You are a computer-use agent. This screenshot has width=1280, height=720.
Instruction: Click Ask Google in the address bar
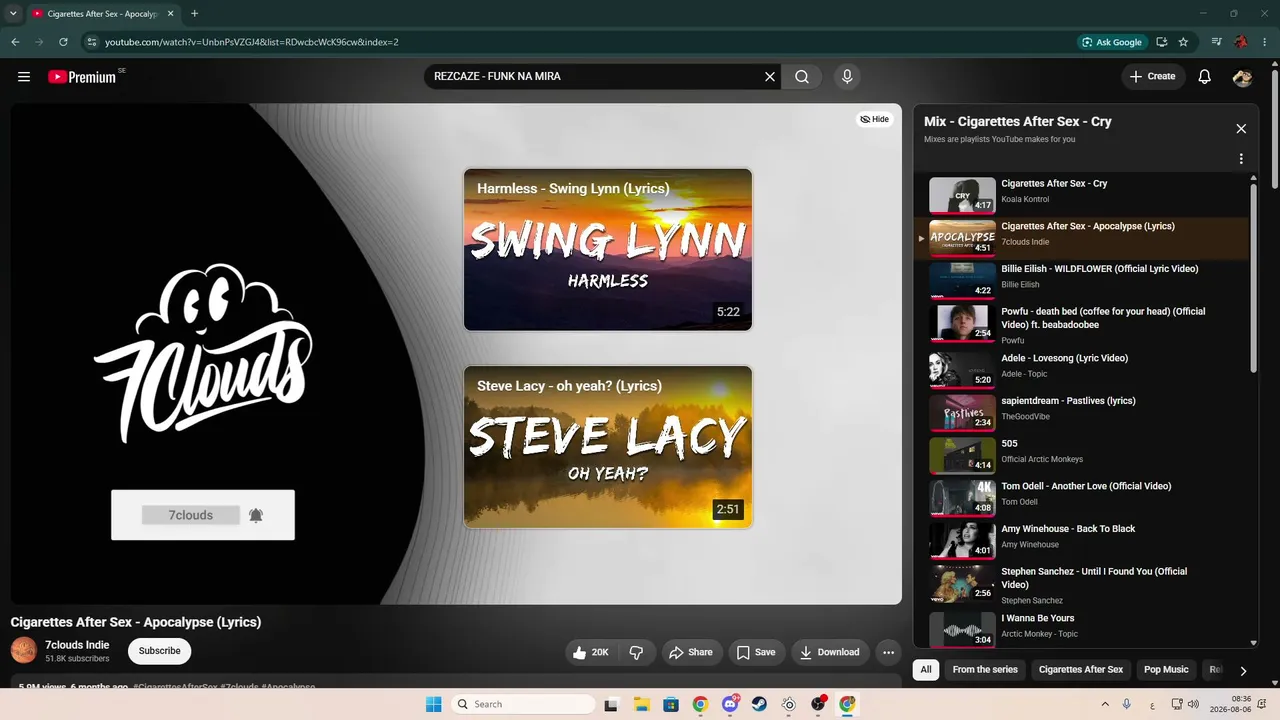1112,42
